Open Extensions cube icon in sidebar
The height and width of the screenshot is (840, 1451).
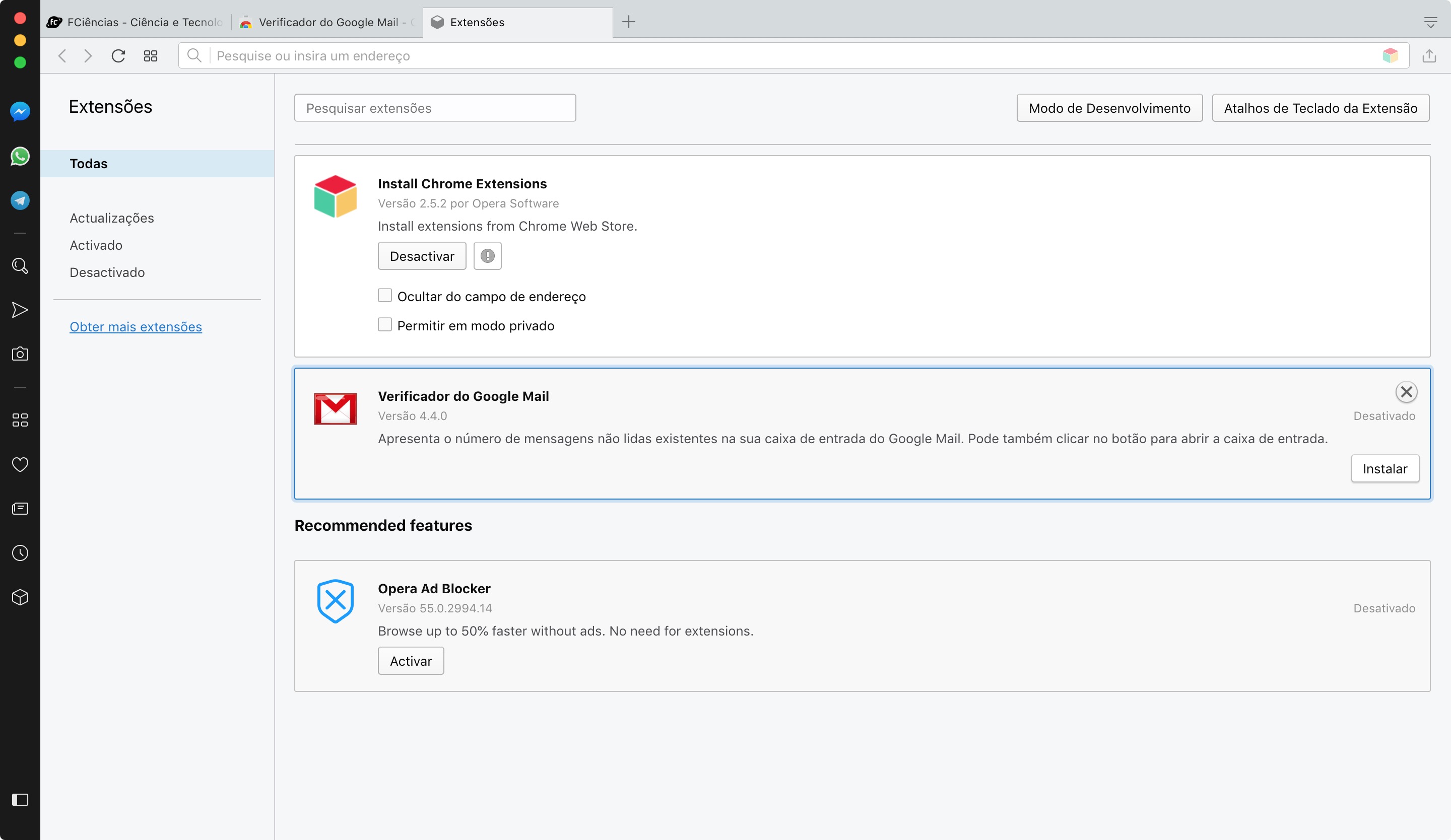[x=20, y=597]
